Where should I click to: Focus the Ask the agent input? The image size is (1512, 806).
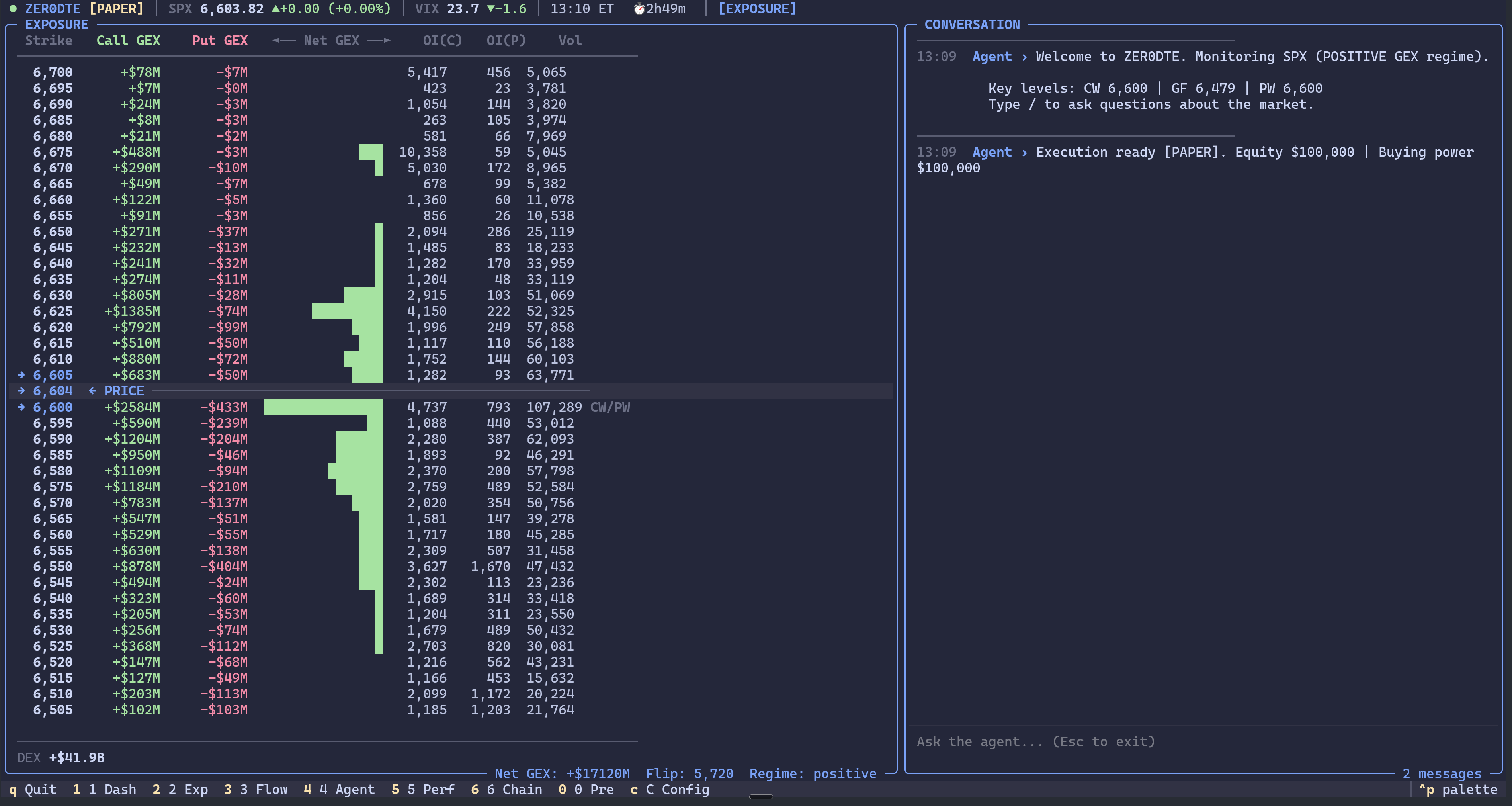point(1203,742)
